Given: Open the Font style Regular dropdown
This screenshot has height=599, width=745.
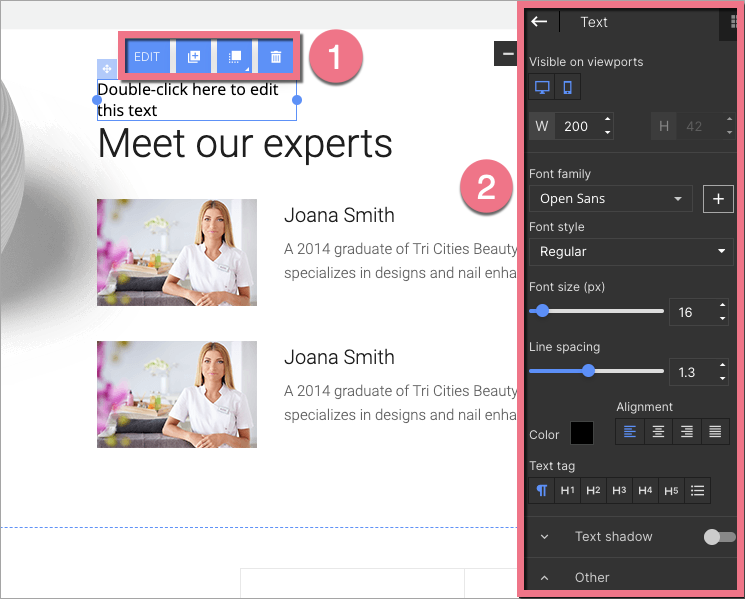Looking at the screenshot, I should (x=630, y=251).
